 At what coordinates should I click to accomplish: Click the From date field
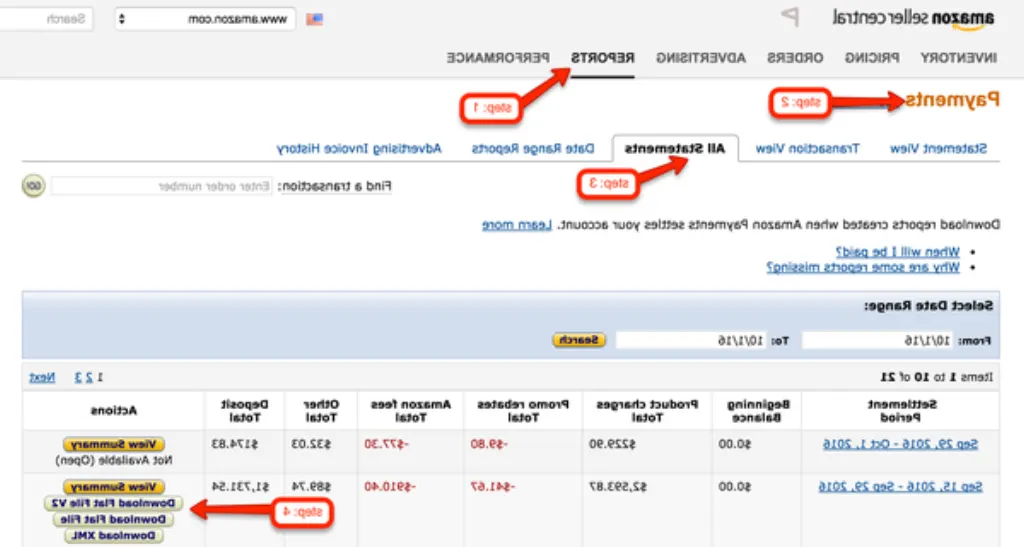876,341
